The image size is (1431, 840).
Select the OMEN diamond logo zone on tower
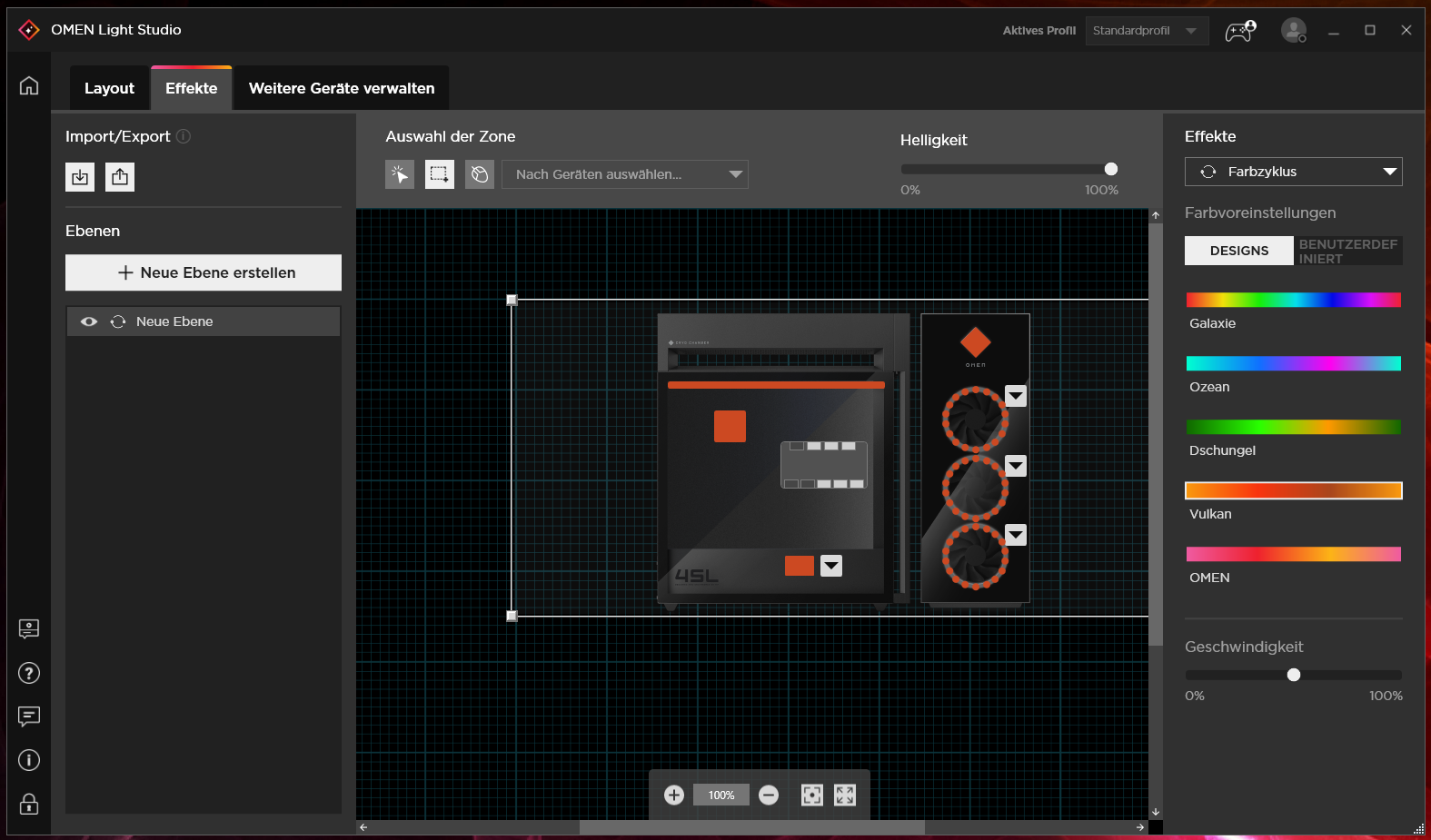pos(976,342)
